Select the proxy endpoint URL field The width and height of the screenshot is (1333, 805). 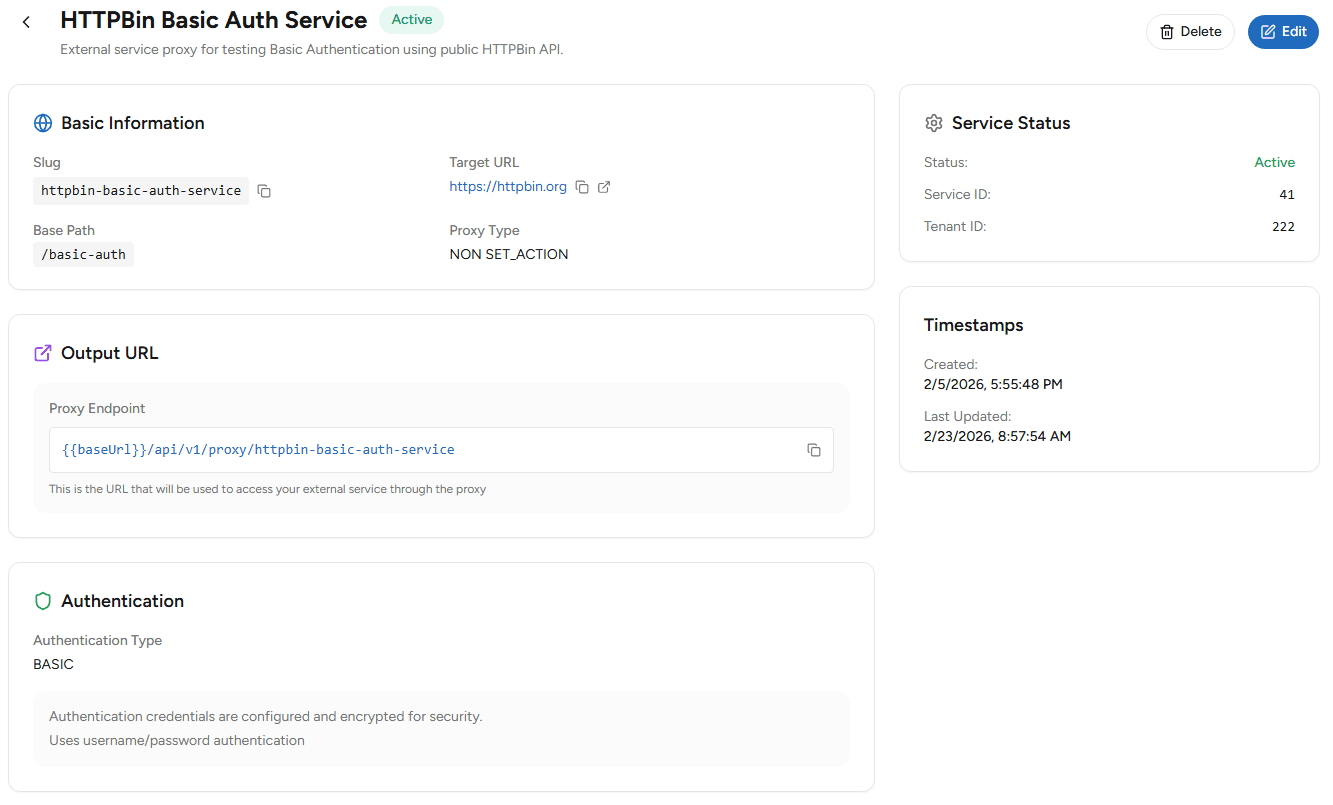click(x=441, y=450)
